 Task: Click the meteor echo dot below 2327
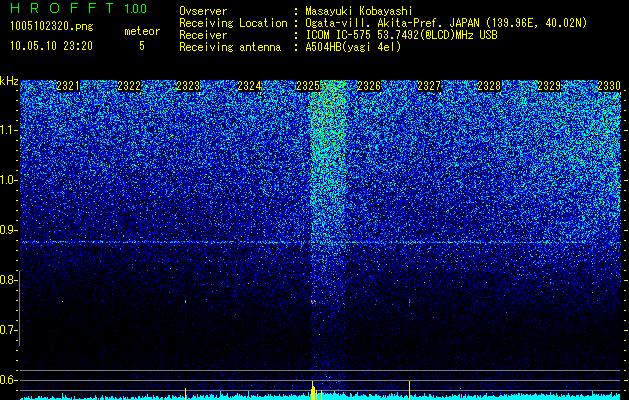pyautogui.click(x=409, y=301)
